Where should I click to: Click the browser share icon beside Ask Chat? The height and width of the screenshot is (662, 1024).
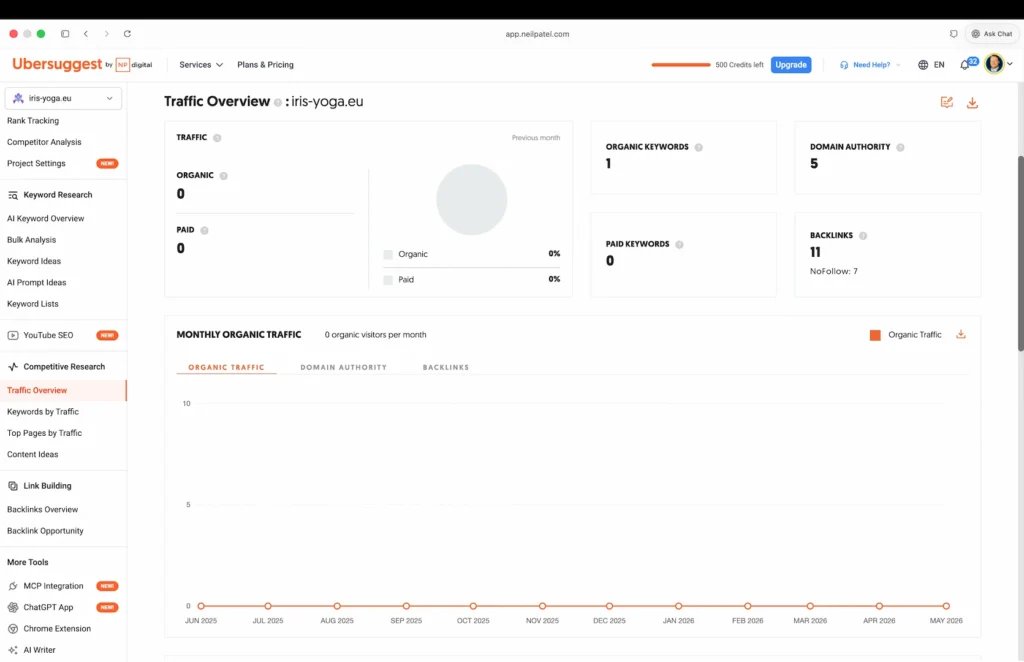click(953, 33)
